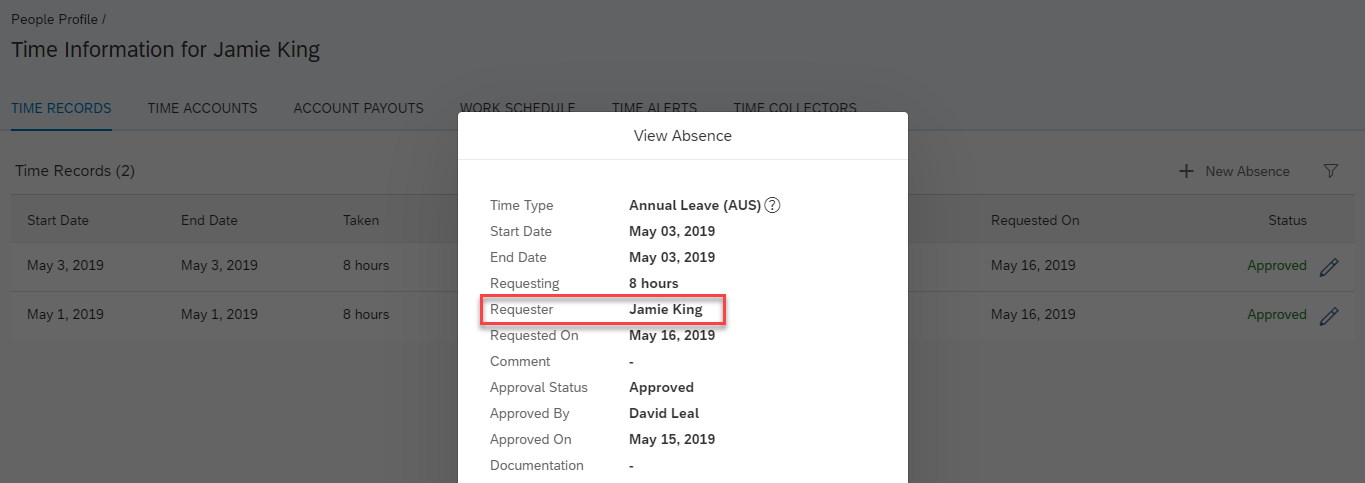Open the Time Alerts tab
This screenshot has height=483, width=1365.
[x=654, y=108]
